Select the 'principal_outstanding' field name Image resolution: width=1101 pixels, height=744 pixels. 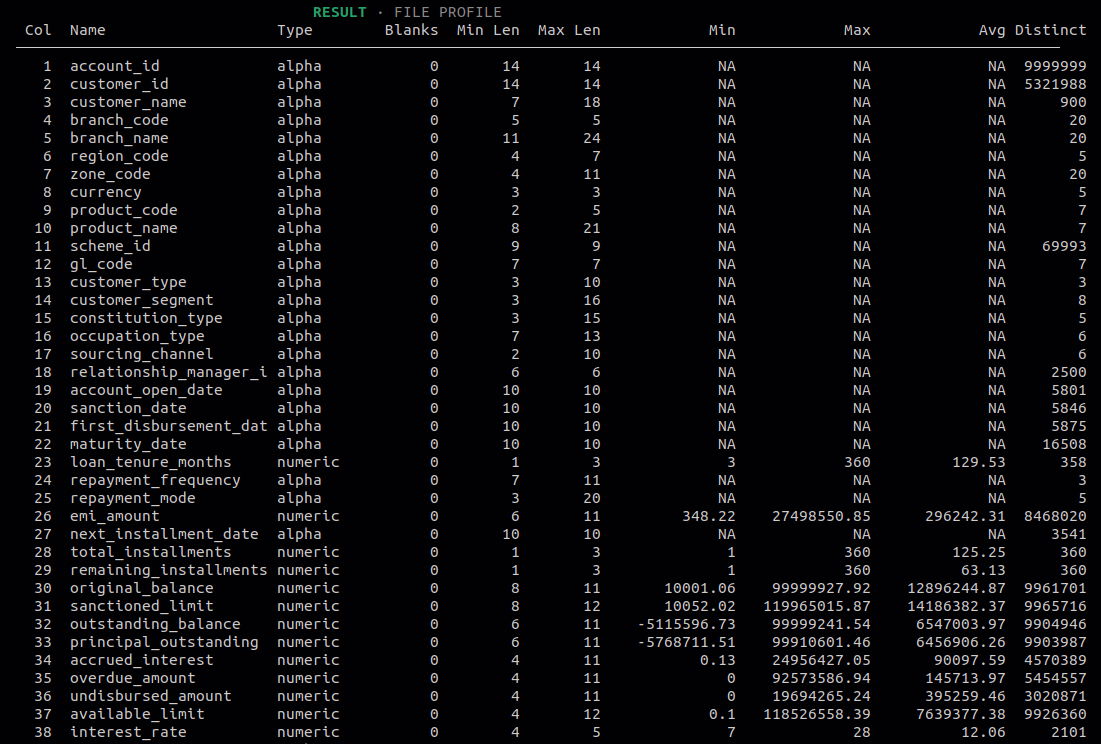tap(164, 642)
